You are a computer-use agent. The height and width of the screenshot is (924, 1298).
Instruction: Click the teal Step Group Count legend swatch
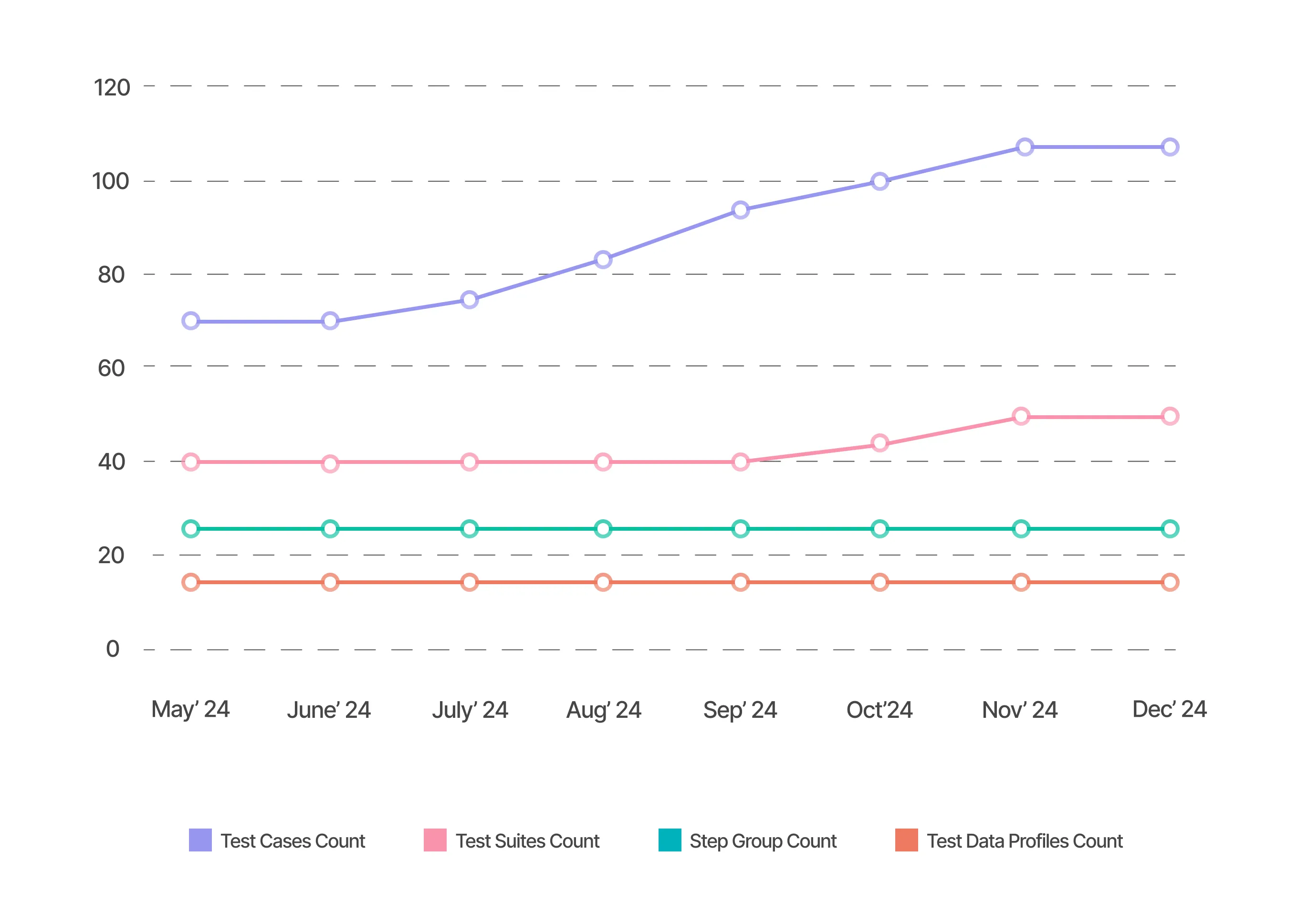(670, 840)
